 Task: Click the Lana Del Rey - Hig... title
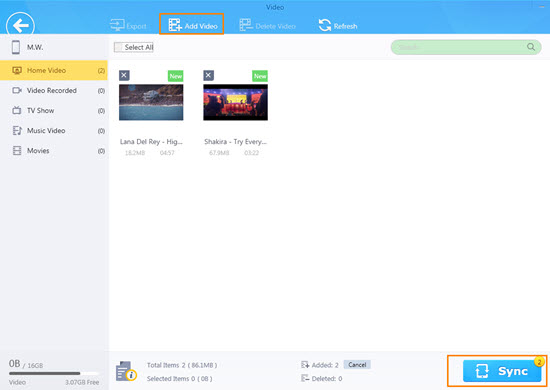click(x=151, y=142)
